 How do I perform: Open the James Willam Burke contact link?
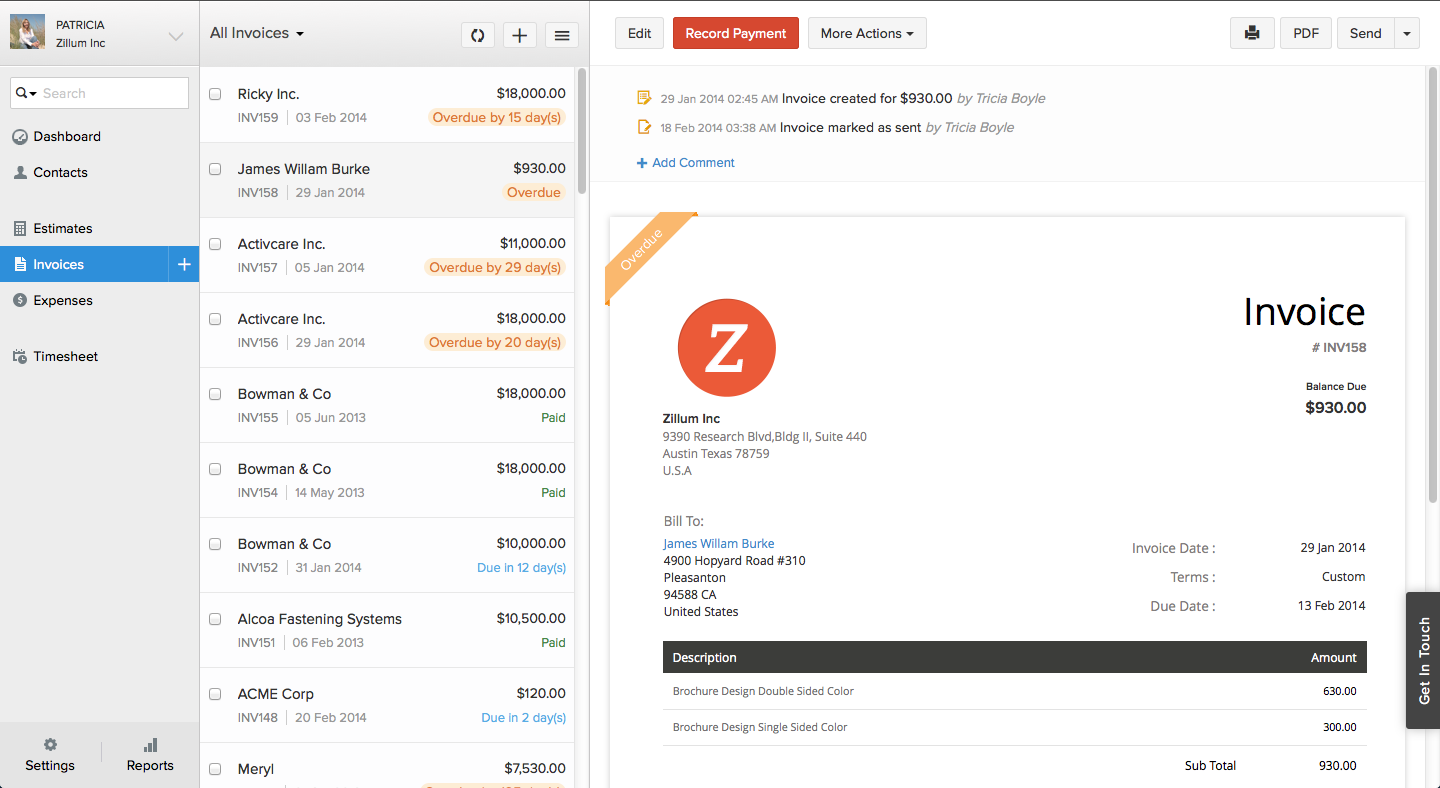[718, 543]
